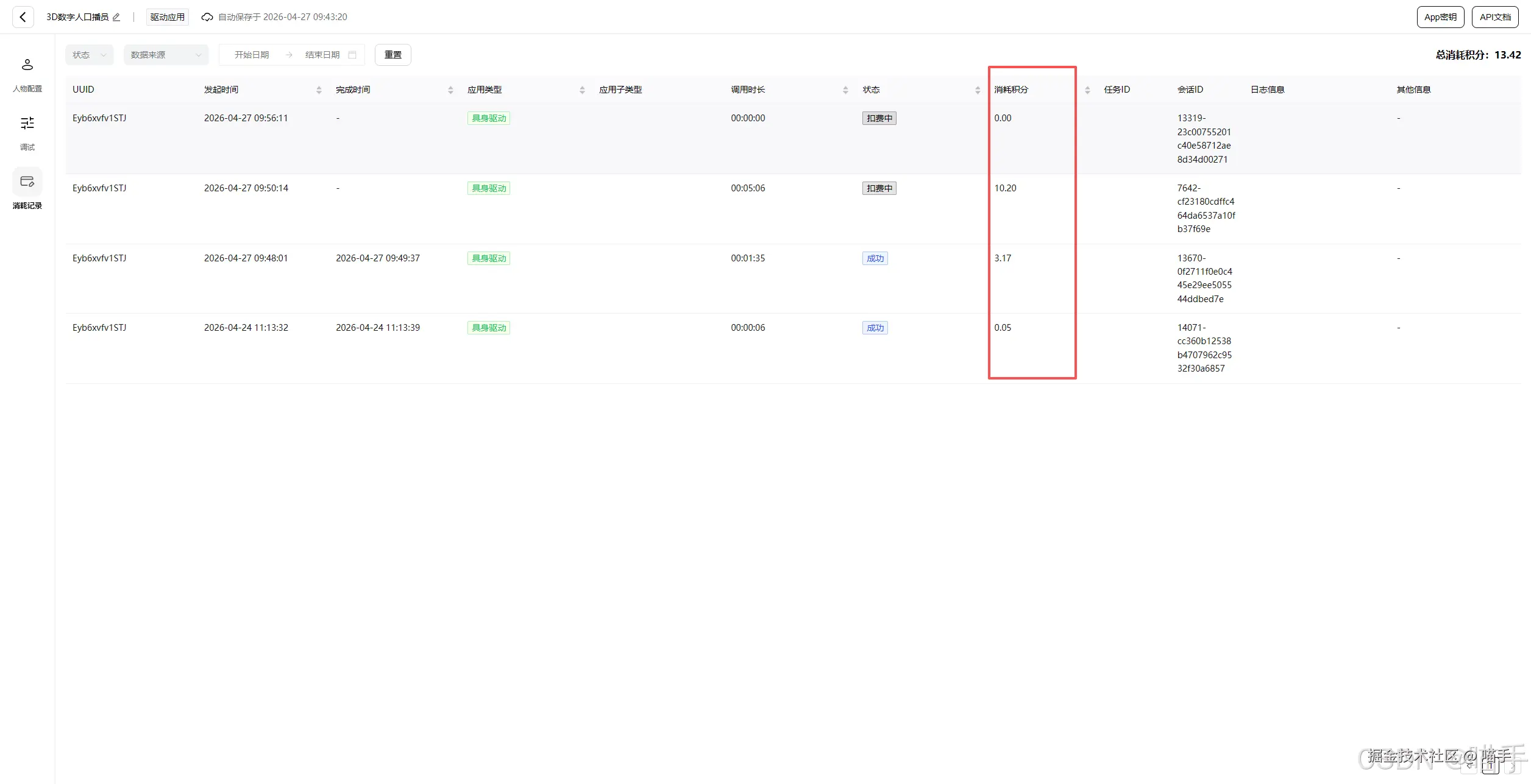Click the 开始日期 start date field
Screen dimensions: 1531x784
tap(252, 55)
